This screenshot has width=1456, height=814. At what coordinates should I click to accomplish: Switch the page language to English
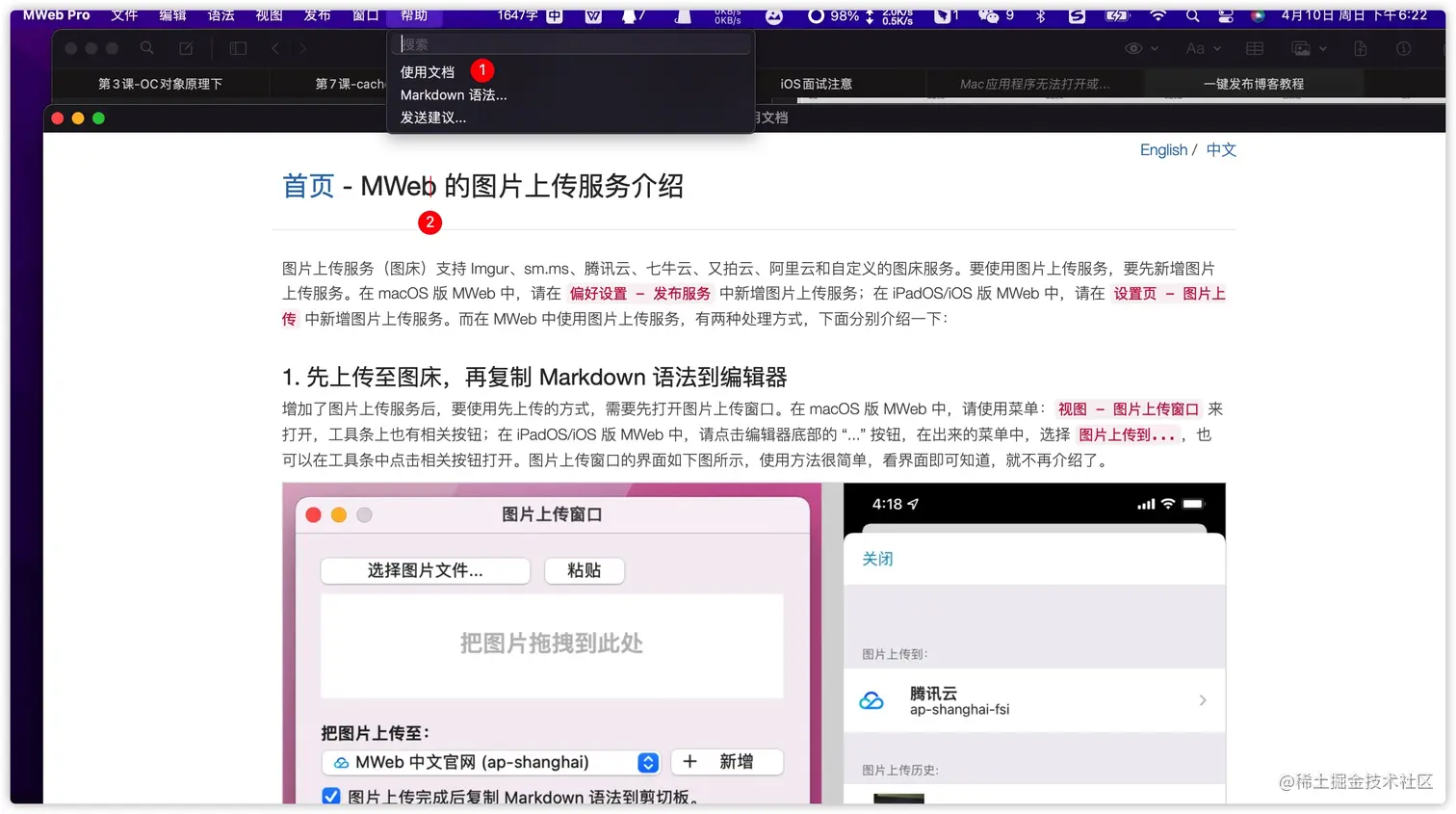[x=1163, y=150]
